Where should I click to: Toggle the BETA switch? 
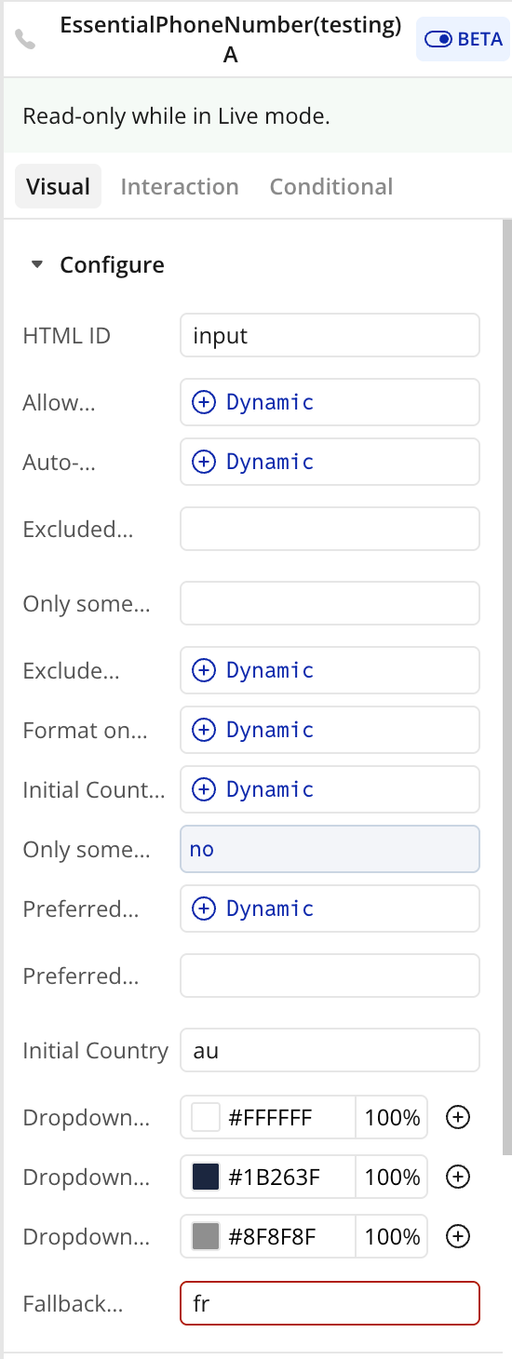(x=463, y=40)
